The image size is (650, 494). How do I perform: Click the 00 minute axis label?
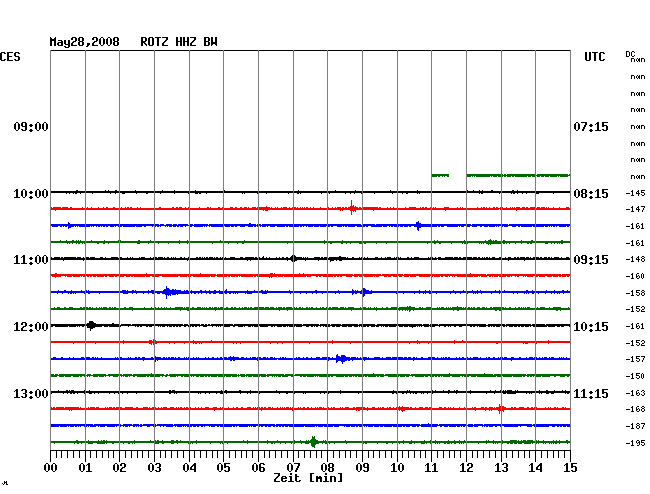[51, 468]
